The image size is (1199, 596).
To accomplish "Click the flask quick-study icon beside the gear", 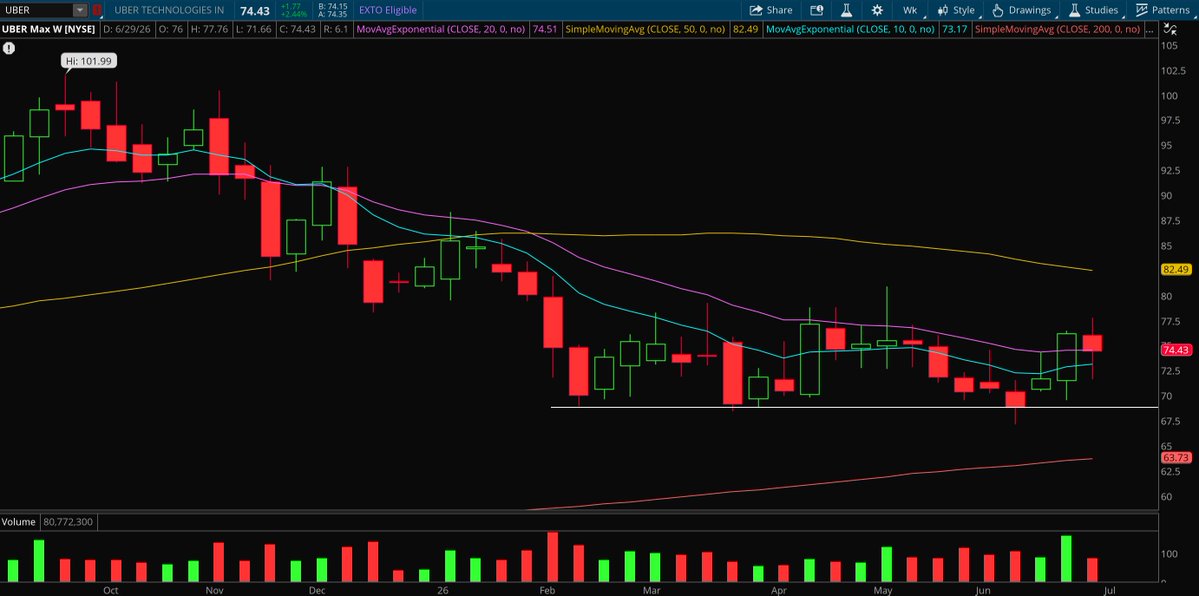I will click(846, 10).
